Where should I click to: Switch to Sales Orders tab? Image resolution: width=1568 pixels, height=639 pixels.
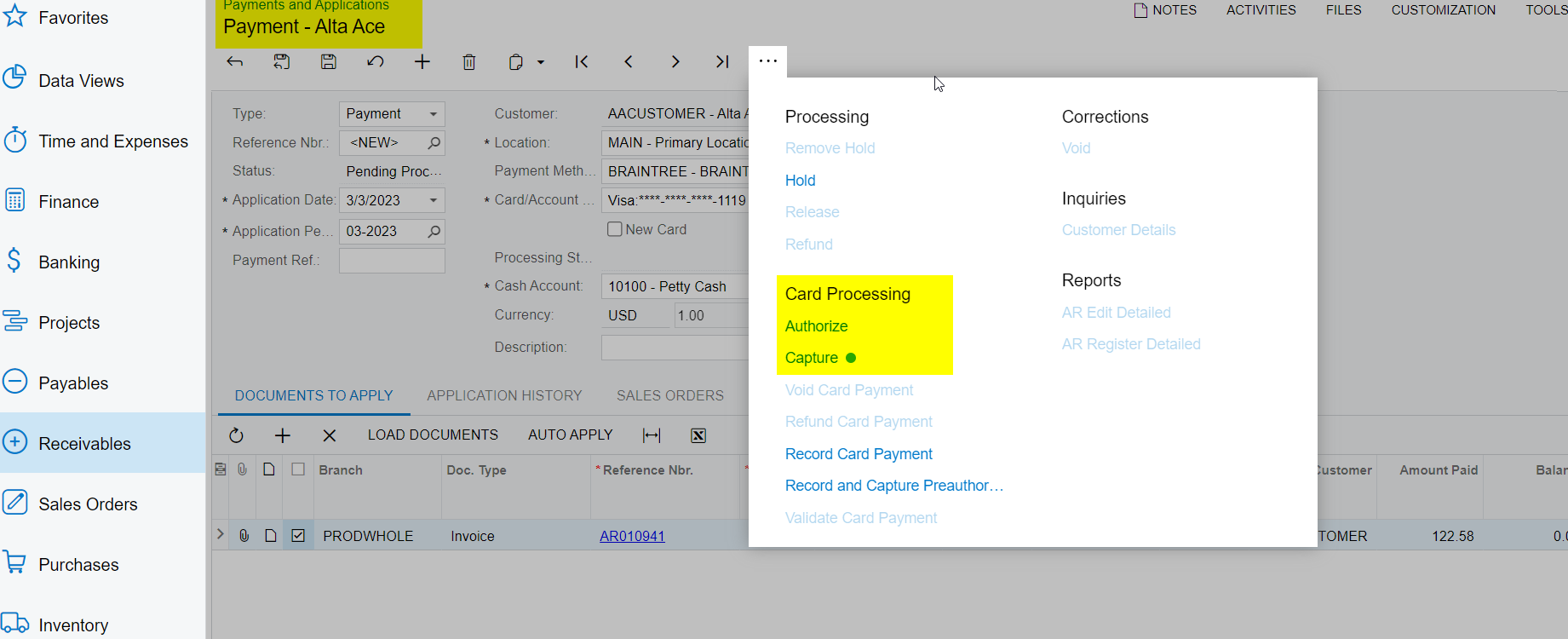[x=670, y=395]
